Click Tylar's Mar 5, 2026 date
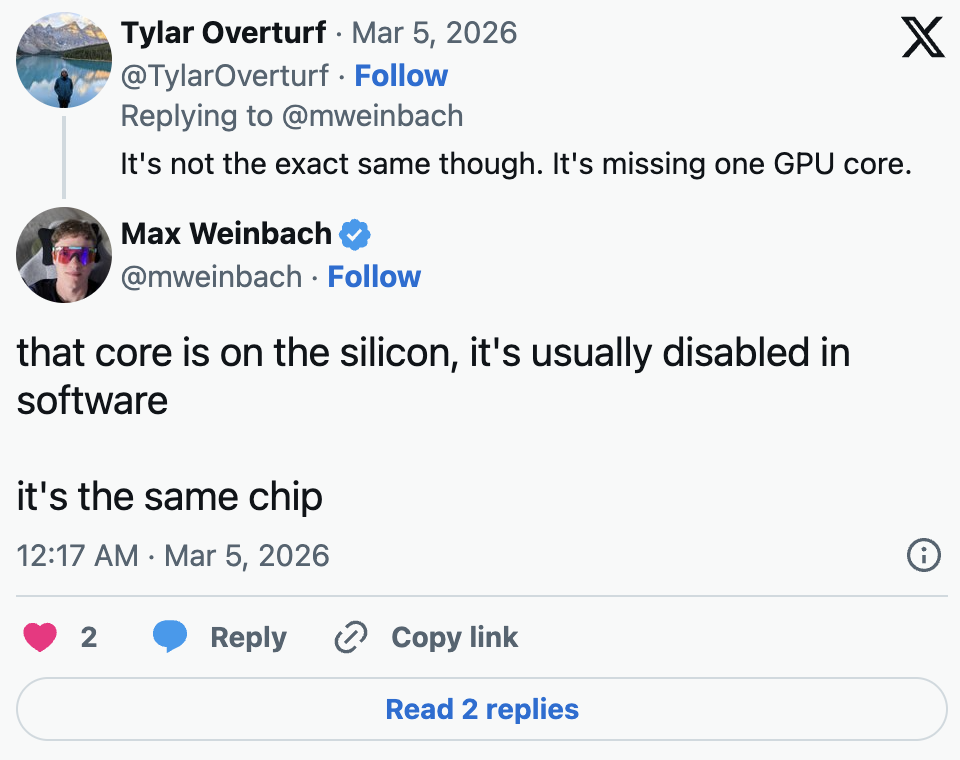Viewport: 960px width, 760px height. pyautogui.click(x=434, y=33)
